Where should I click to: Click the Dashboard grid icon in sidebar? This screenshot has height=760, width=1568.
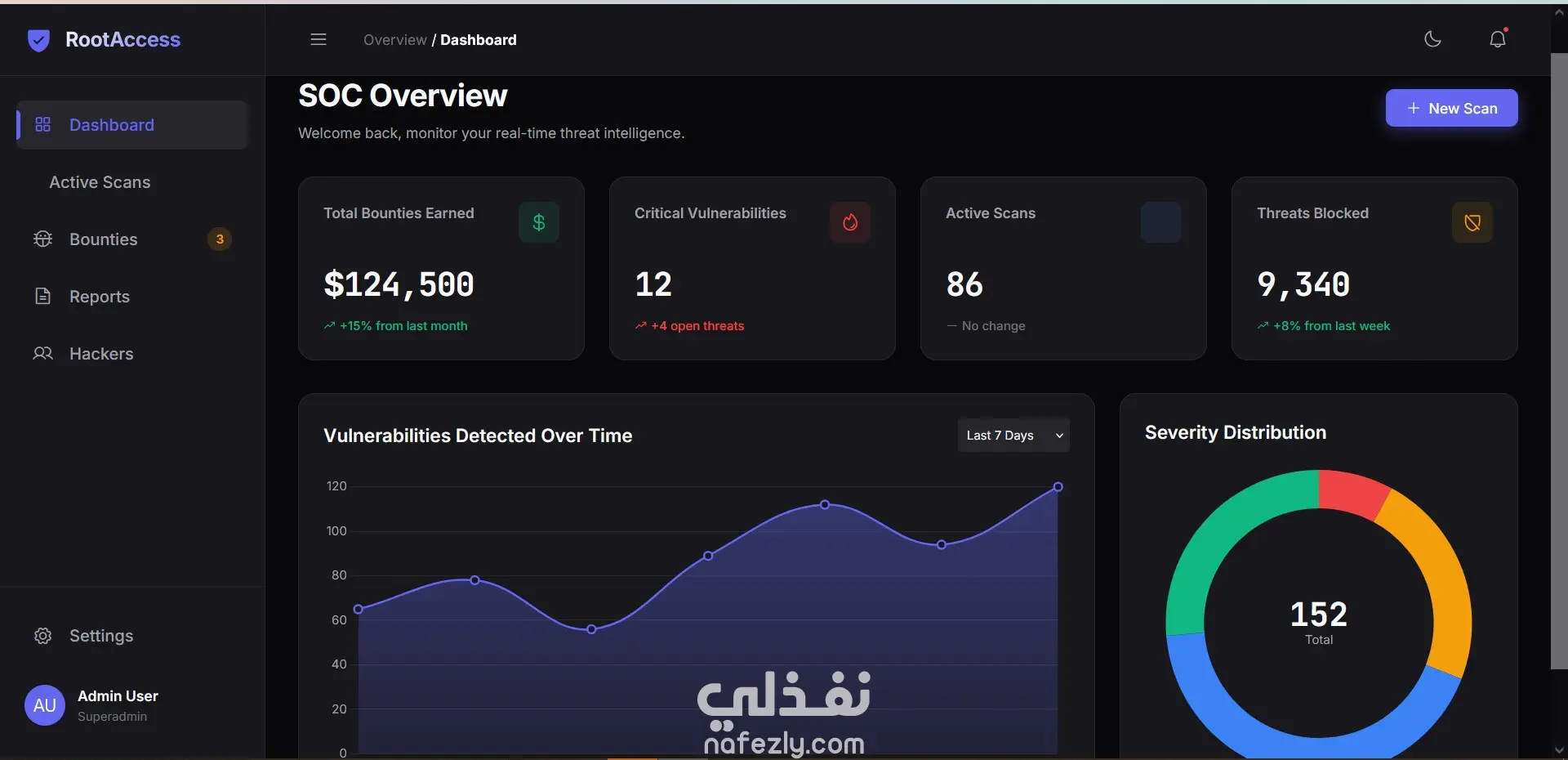coord(43,124)
